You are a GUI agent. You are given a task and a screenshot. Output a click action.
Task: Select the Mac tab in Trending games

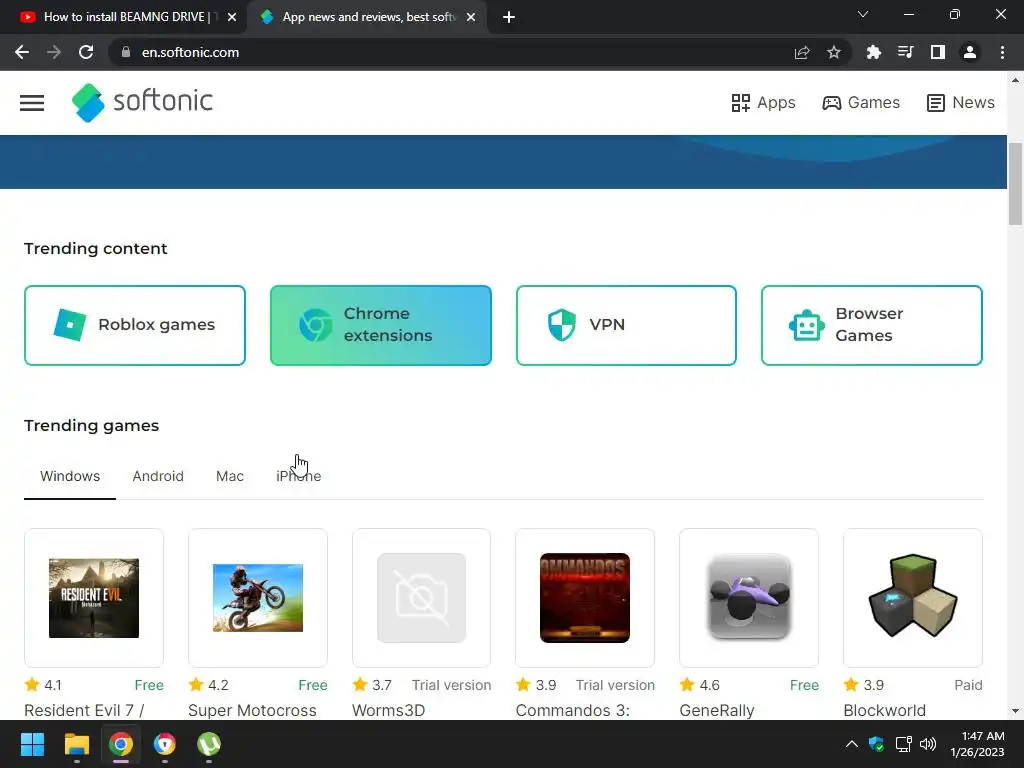pyautogui.click(x=230, y=476)
